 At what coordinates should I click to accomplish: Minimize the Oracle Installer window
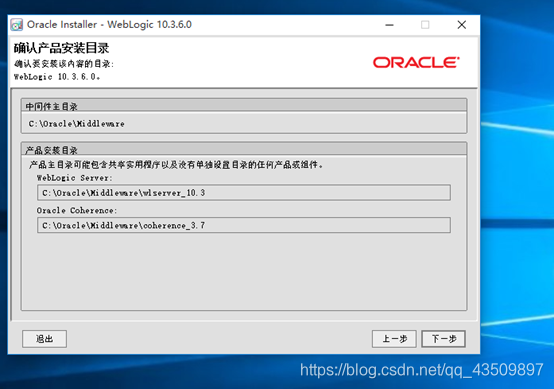389,25
